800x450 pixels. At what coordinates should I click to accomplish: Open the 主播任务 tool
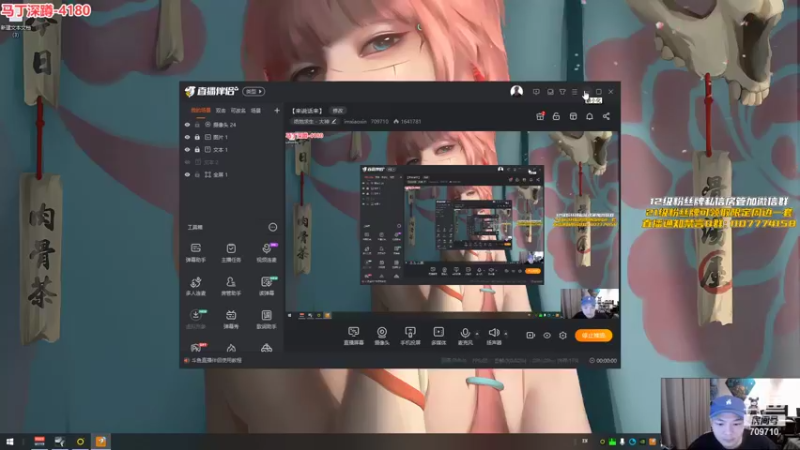coord(231,253)
